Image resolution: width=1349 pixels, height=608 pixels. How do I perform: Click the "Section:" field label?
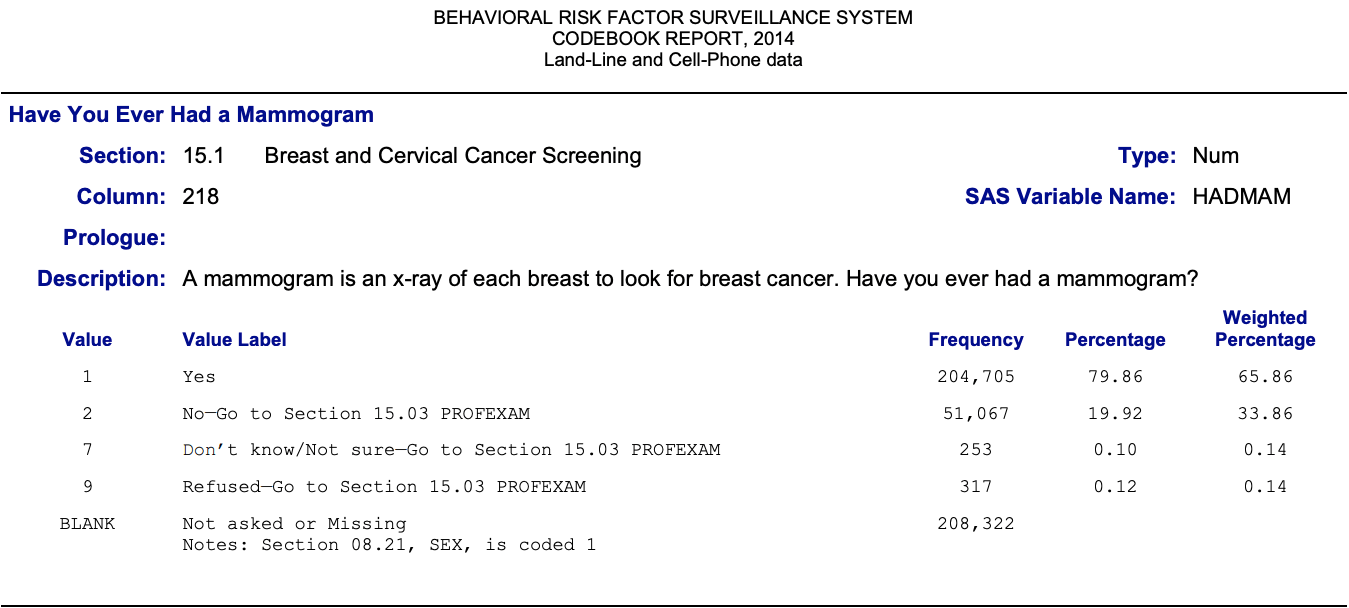coord(122,156)
